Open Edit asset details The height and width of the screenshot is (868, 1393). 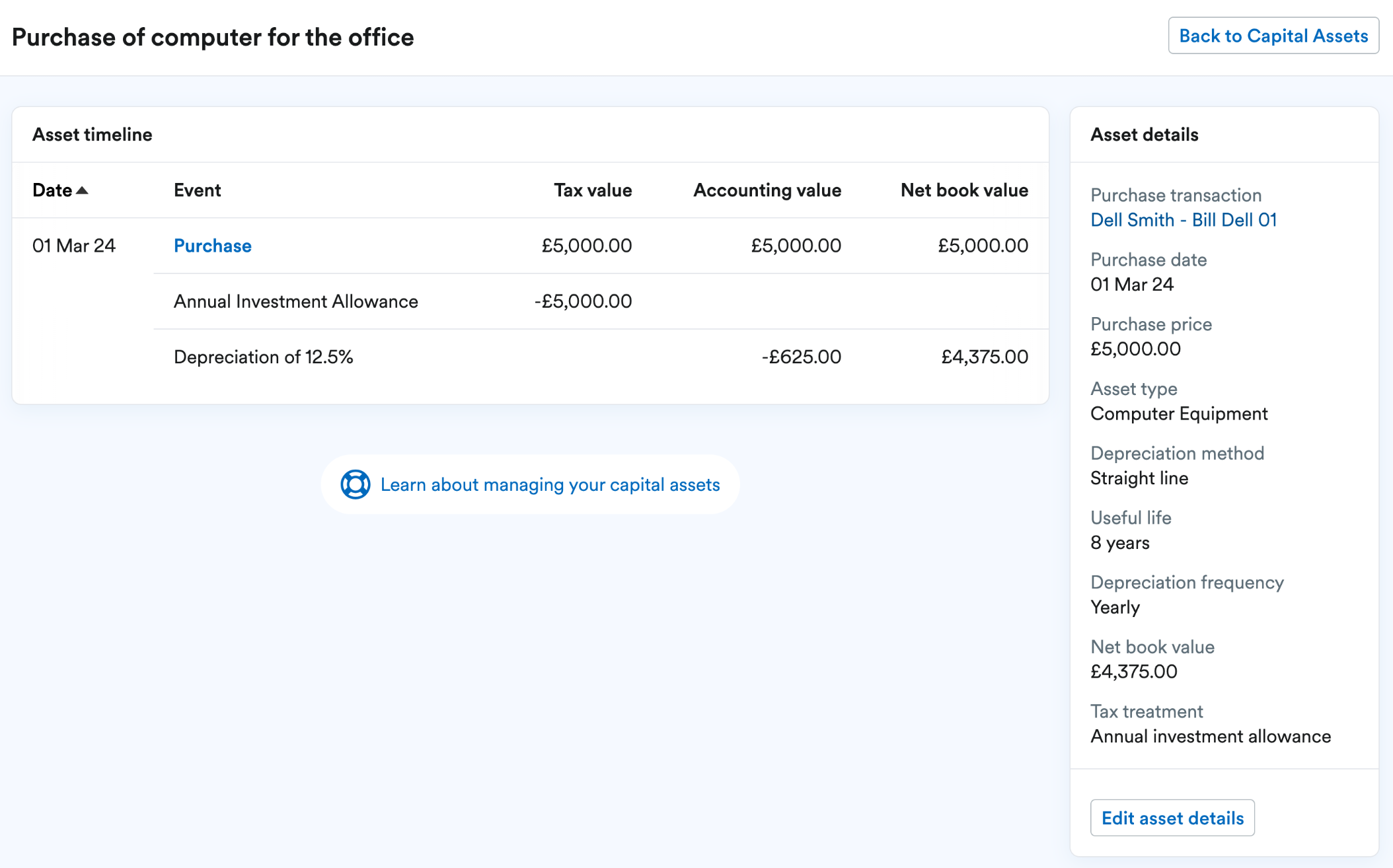click(x=1172, y=818)
